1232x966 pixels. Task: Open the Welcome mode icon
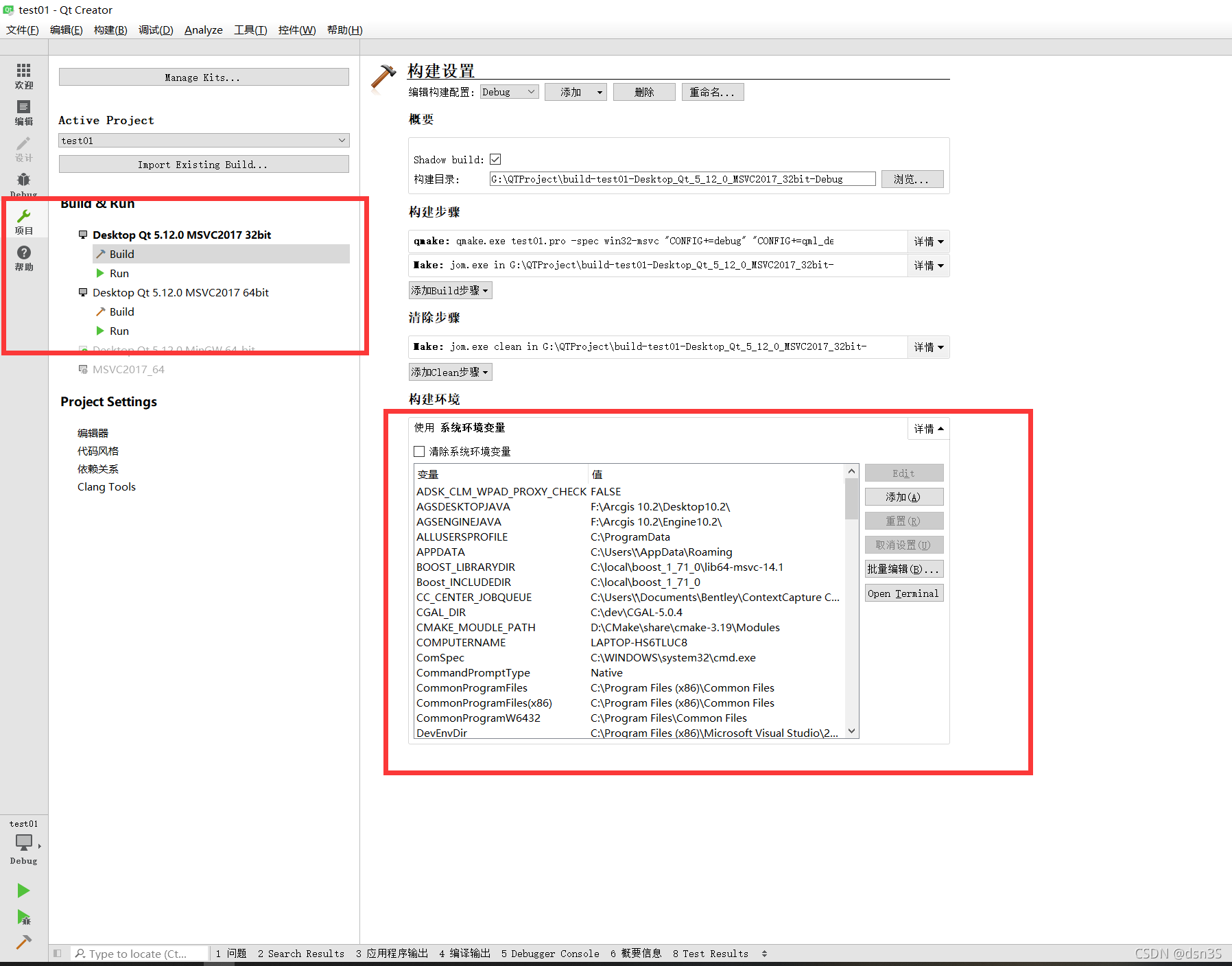tap(23, 75)
